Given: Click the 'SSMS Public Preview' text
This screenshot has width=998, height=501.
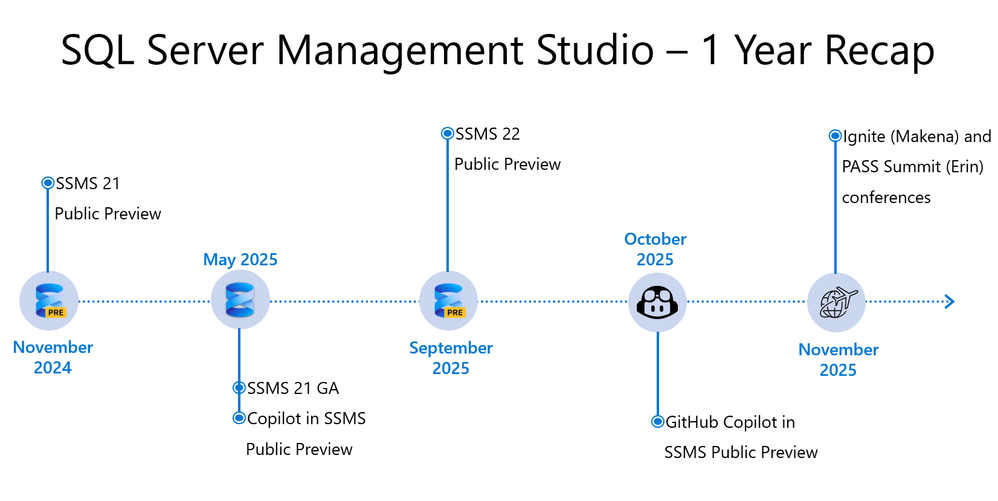Looking at the screenshot, I should (x=741, y=453).
